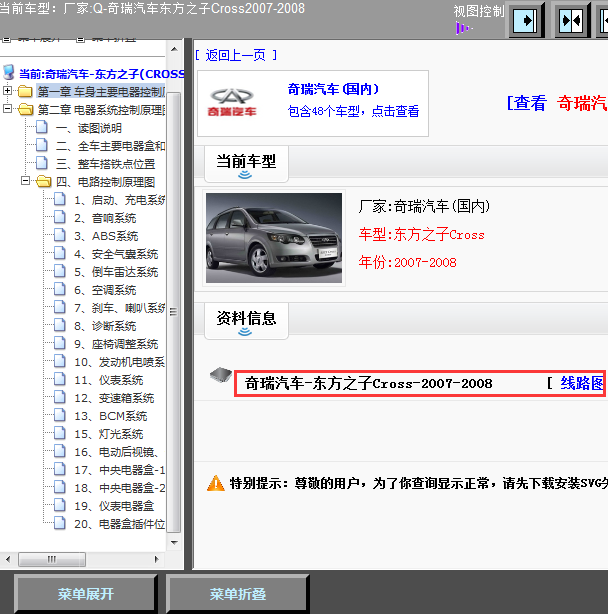The width and height of the screenshot is (608, 614).
Task: Open 11、仪表系统 diagram
Action: click(108, 380)
